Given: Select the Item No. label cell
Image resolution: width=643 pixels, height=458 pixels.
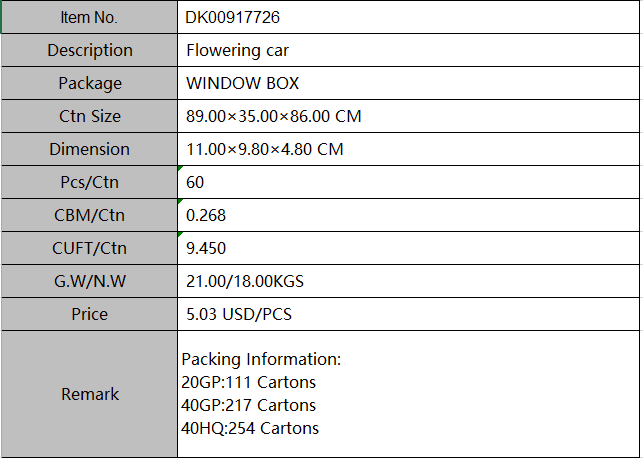Looking at the screenshot, I should pyautogui.click(x=89, y=17).
